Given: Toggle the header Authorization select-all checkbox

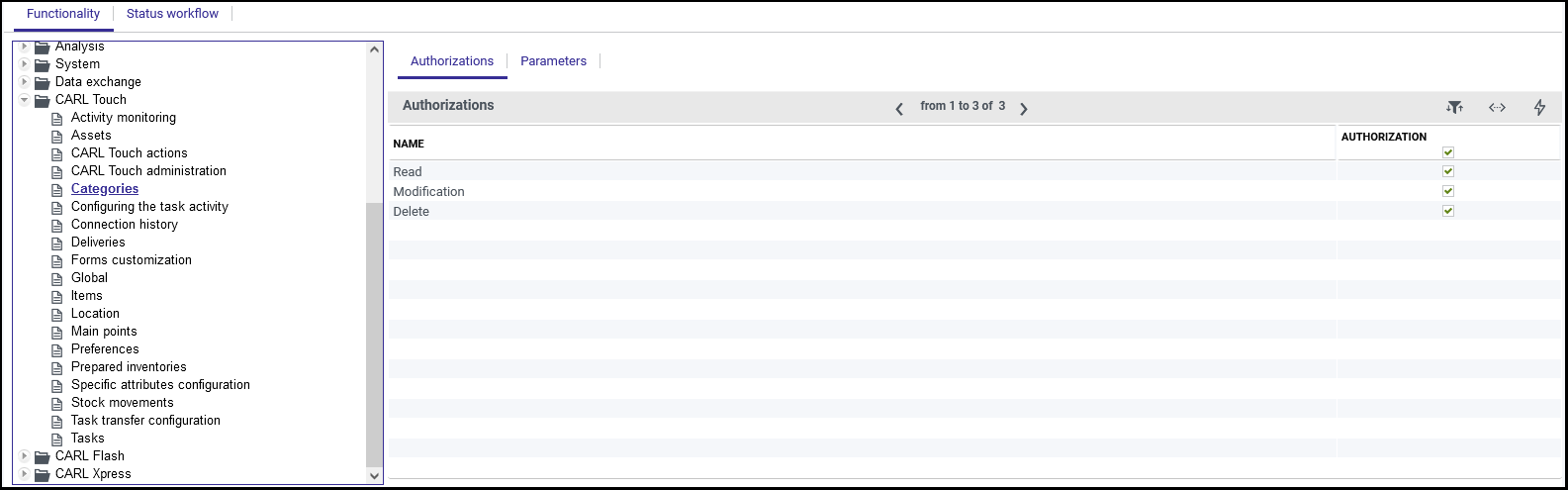Looking at the screenshot, I should pyautogui.click(x=1448, y=152).
